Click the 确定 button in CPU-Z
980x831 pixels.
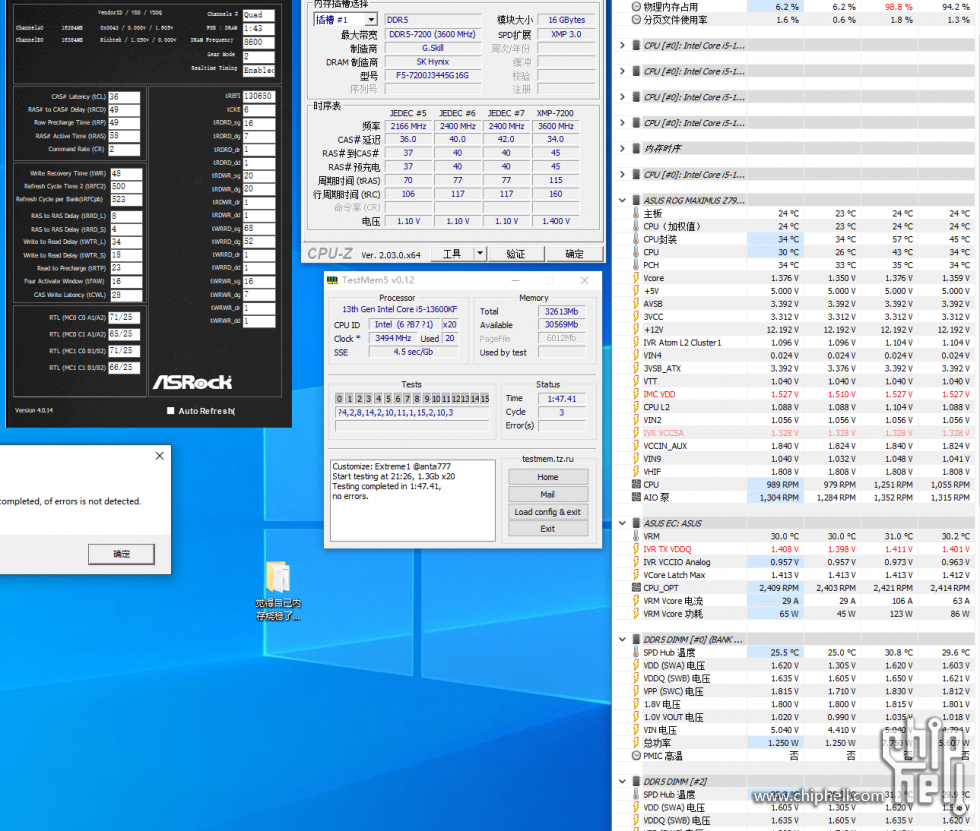point(574,253)
